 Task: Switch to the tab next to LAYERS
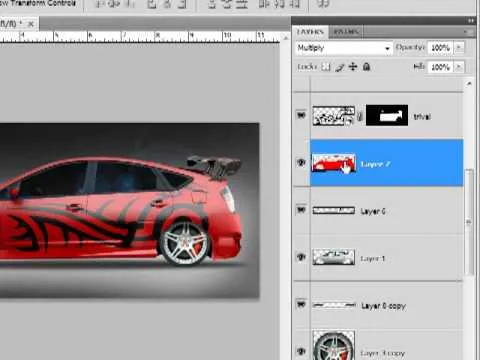coord(346,32)
